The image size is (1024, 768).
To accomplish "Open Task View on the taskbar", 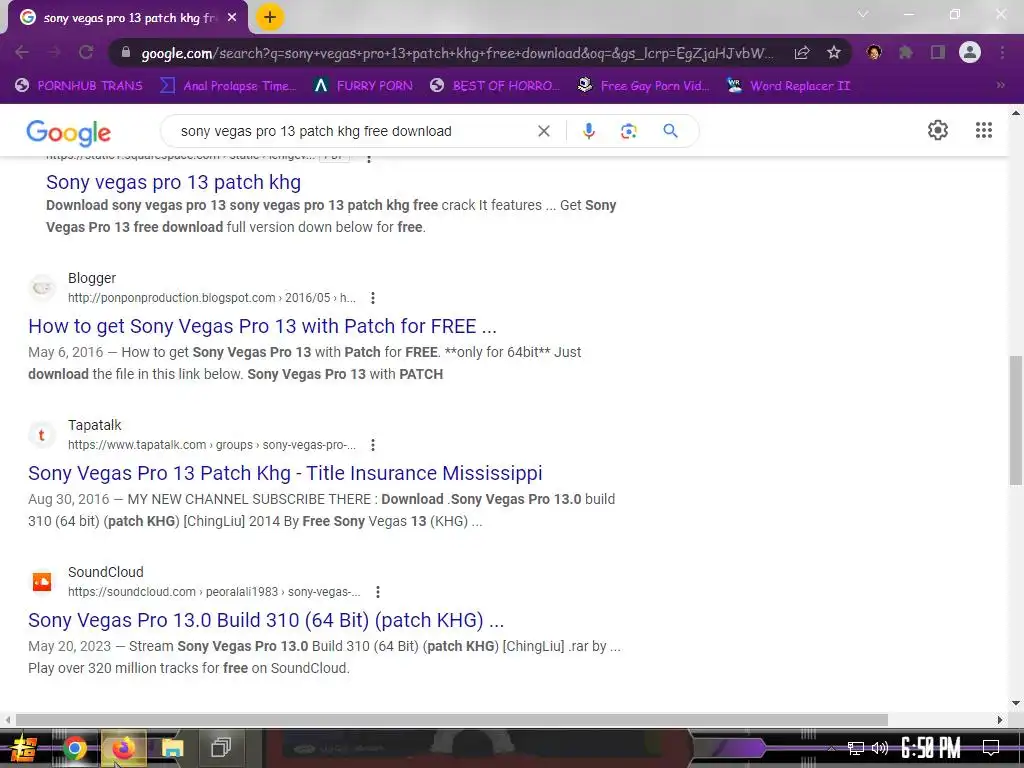I will 221,748.
